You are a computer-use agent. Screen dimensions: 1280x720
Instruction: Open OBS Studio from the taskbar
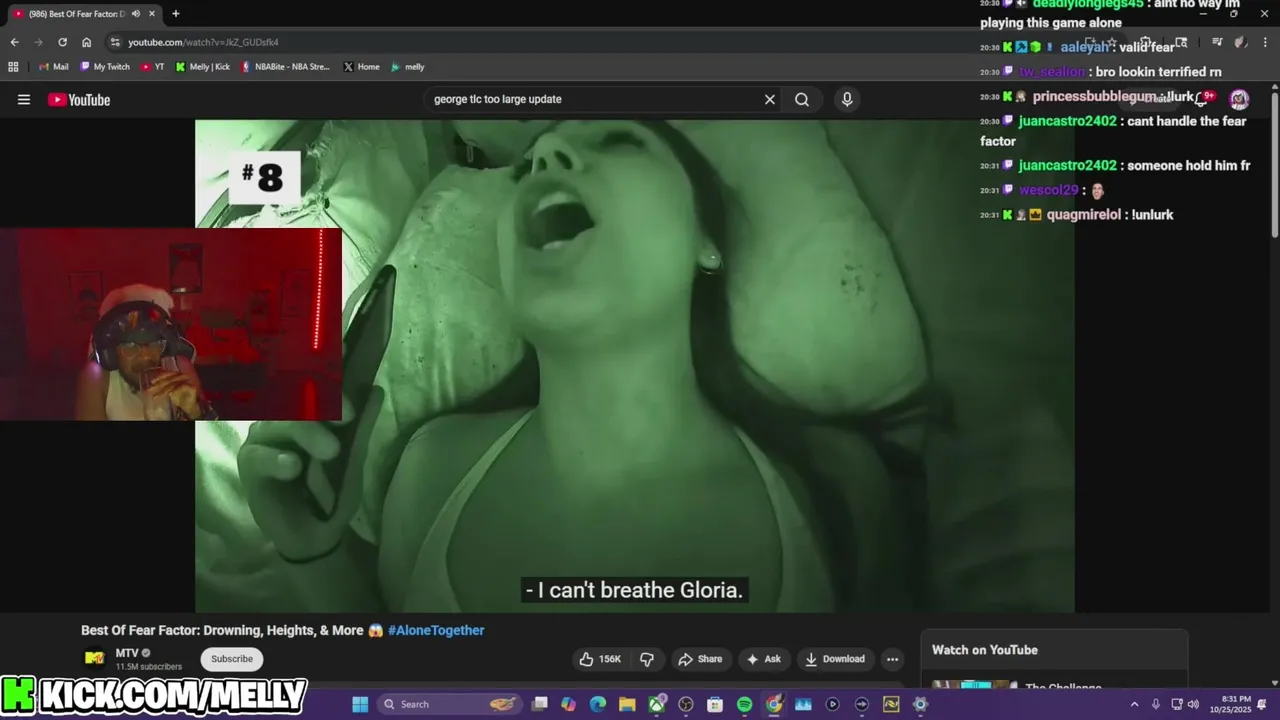coord(686,704)
